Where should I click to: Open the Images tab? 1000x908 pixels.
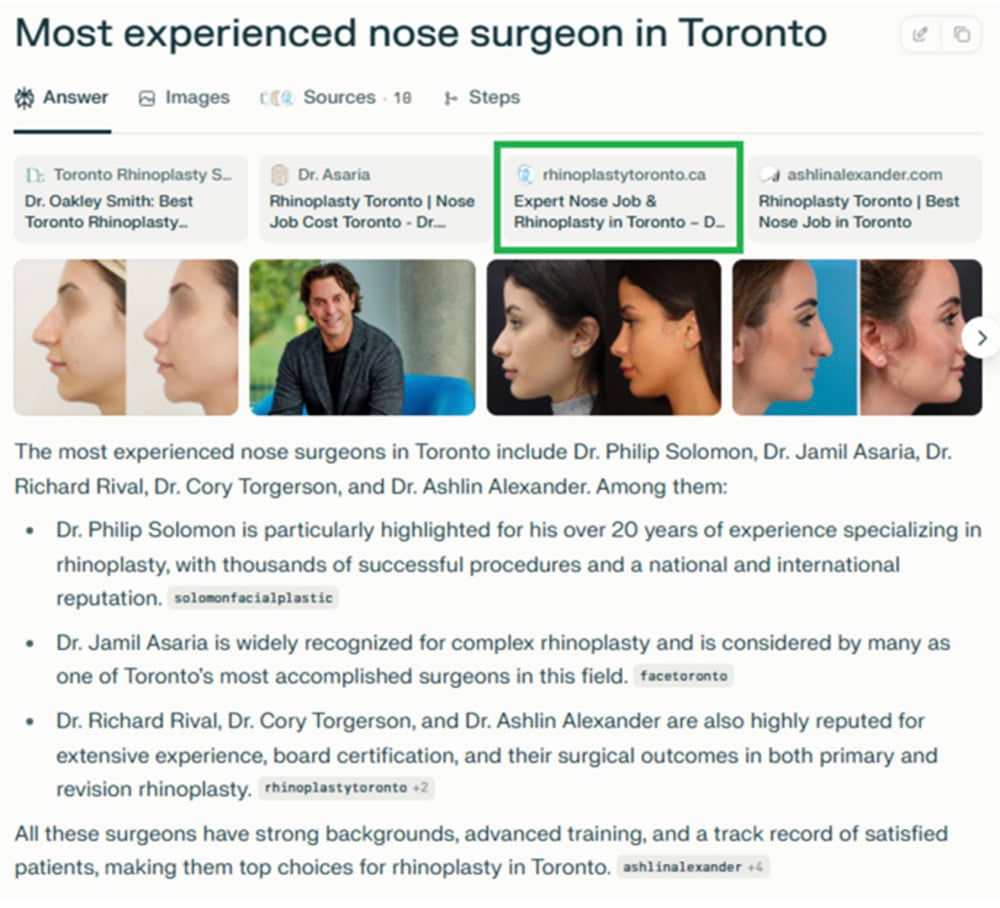coord(184,98)
